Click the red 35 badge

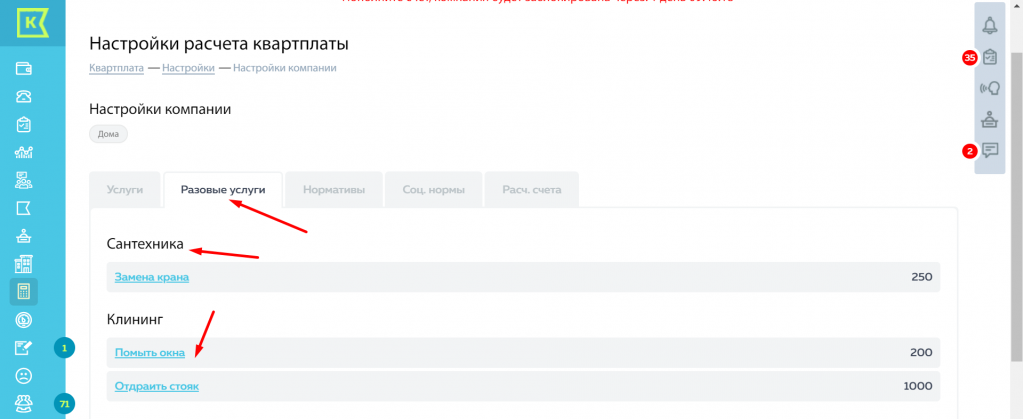970,58
